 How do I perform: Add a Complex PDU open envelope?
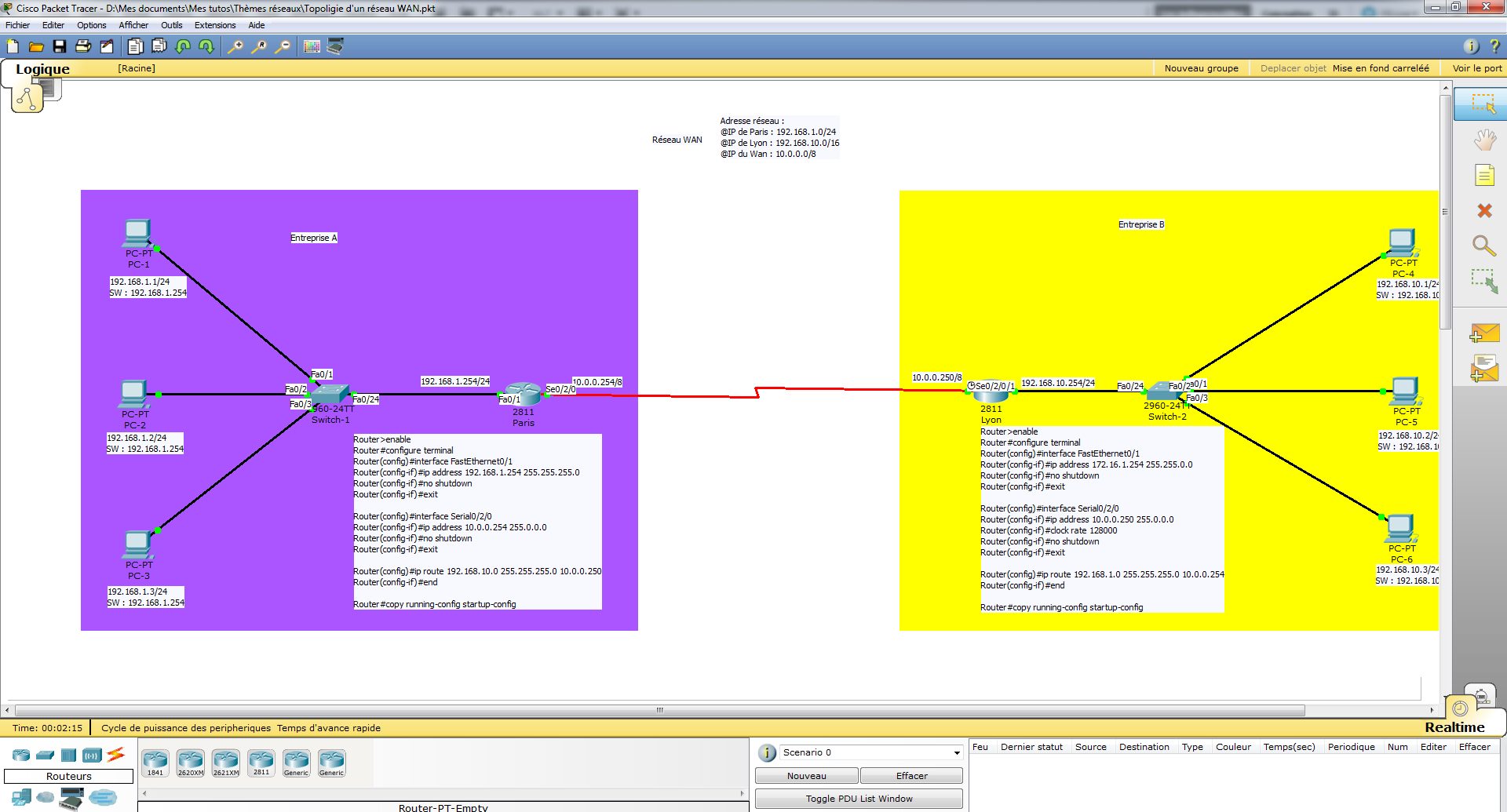1484,368
